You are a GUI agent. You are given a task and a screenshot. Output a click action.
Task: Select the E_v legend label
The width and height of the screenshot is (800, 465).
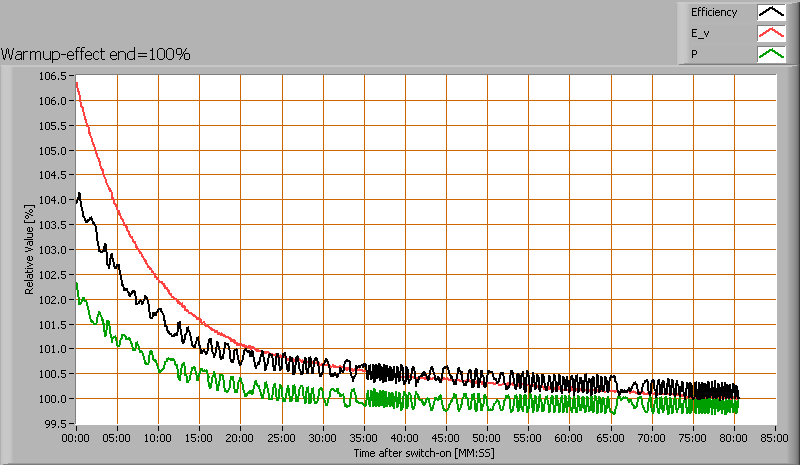pos(700,33)
